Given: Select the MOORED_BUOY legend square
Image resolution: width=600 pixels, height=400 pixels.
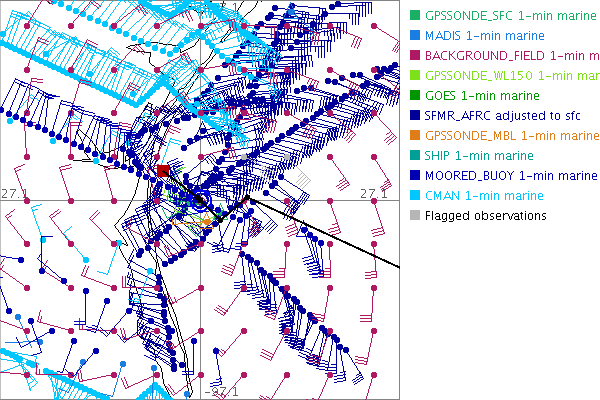Looking at the screenshot, I should (x=414, y=175).
